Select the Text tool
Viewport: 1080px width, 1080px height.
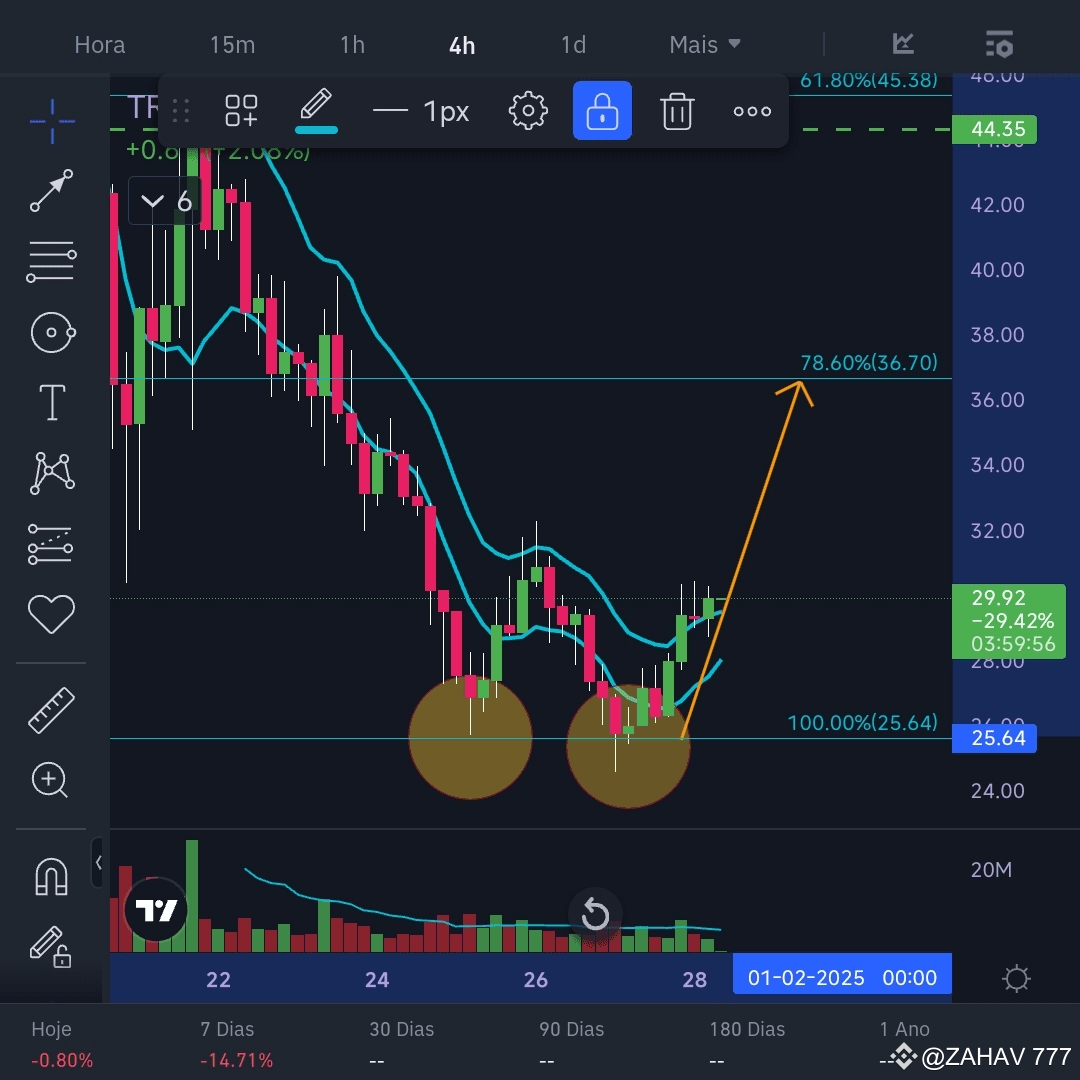pyautogui.click(x=52, y=402)
